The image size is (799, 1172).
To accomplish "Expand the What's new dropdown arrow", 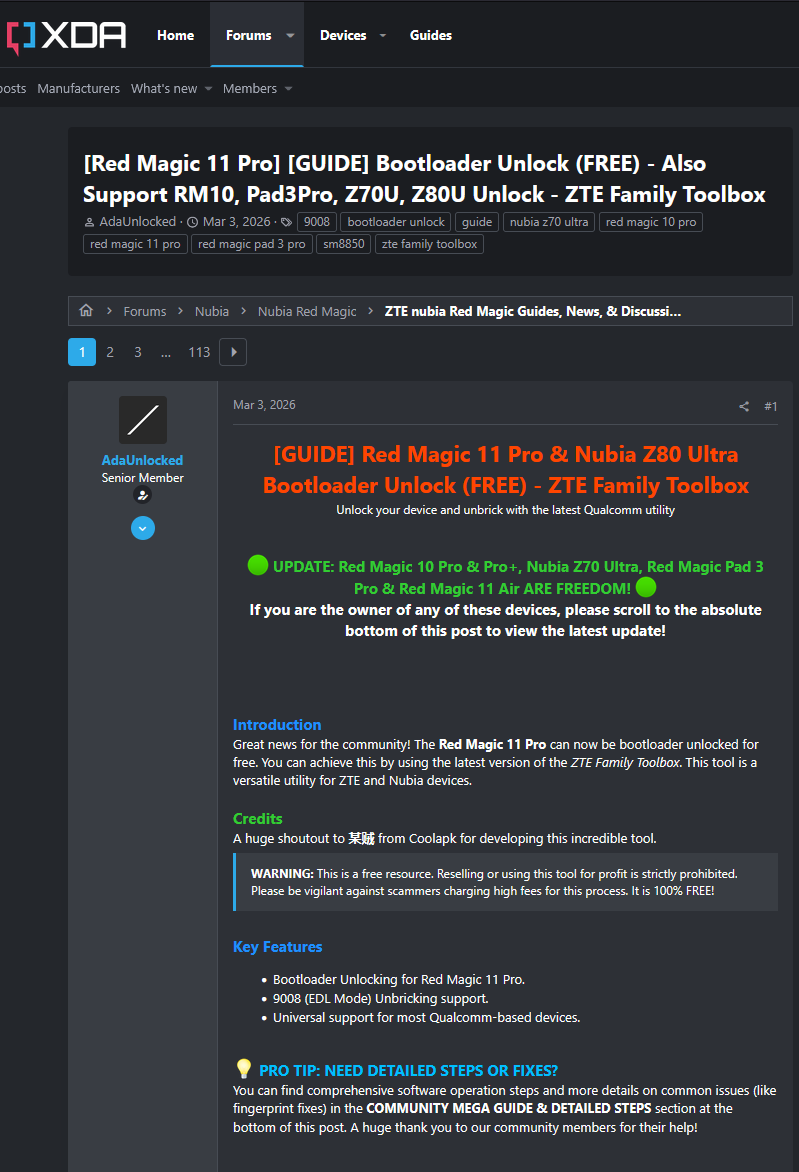I will [x=209, y=89].
